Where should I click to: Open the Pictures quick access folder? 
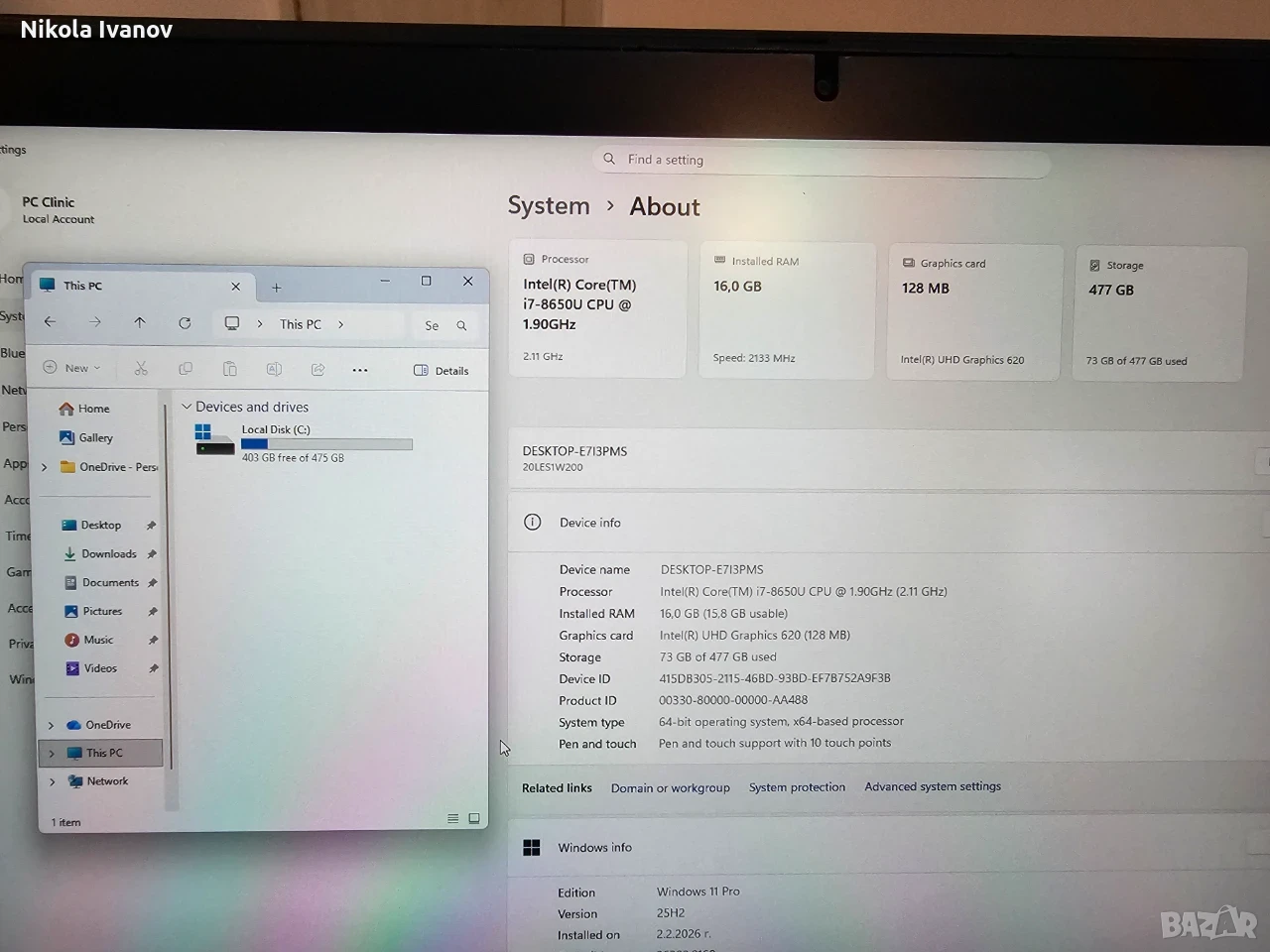pyautogui.click(x=93, y=611)
